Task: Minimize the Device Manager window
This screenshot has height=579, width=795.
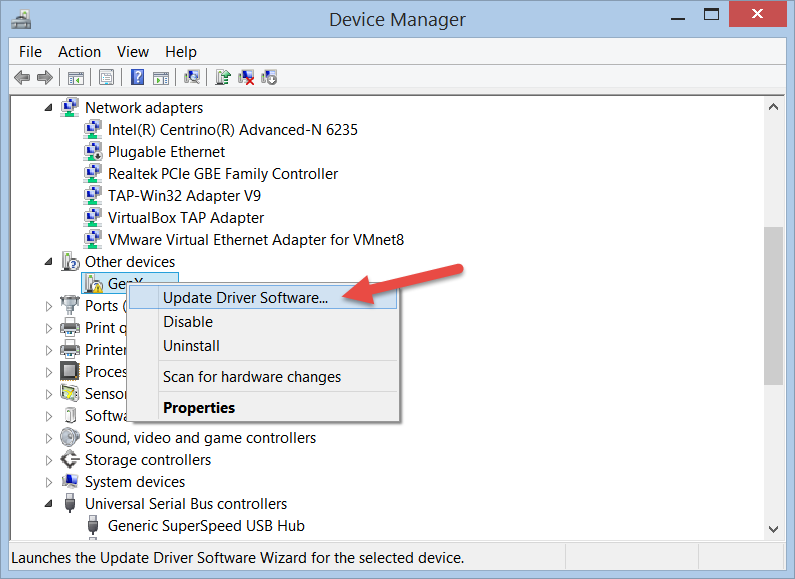Action: [x=678, y=18]
